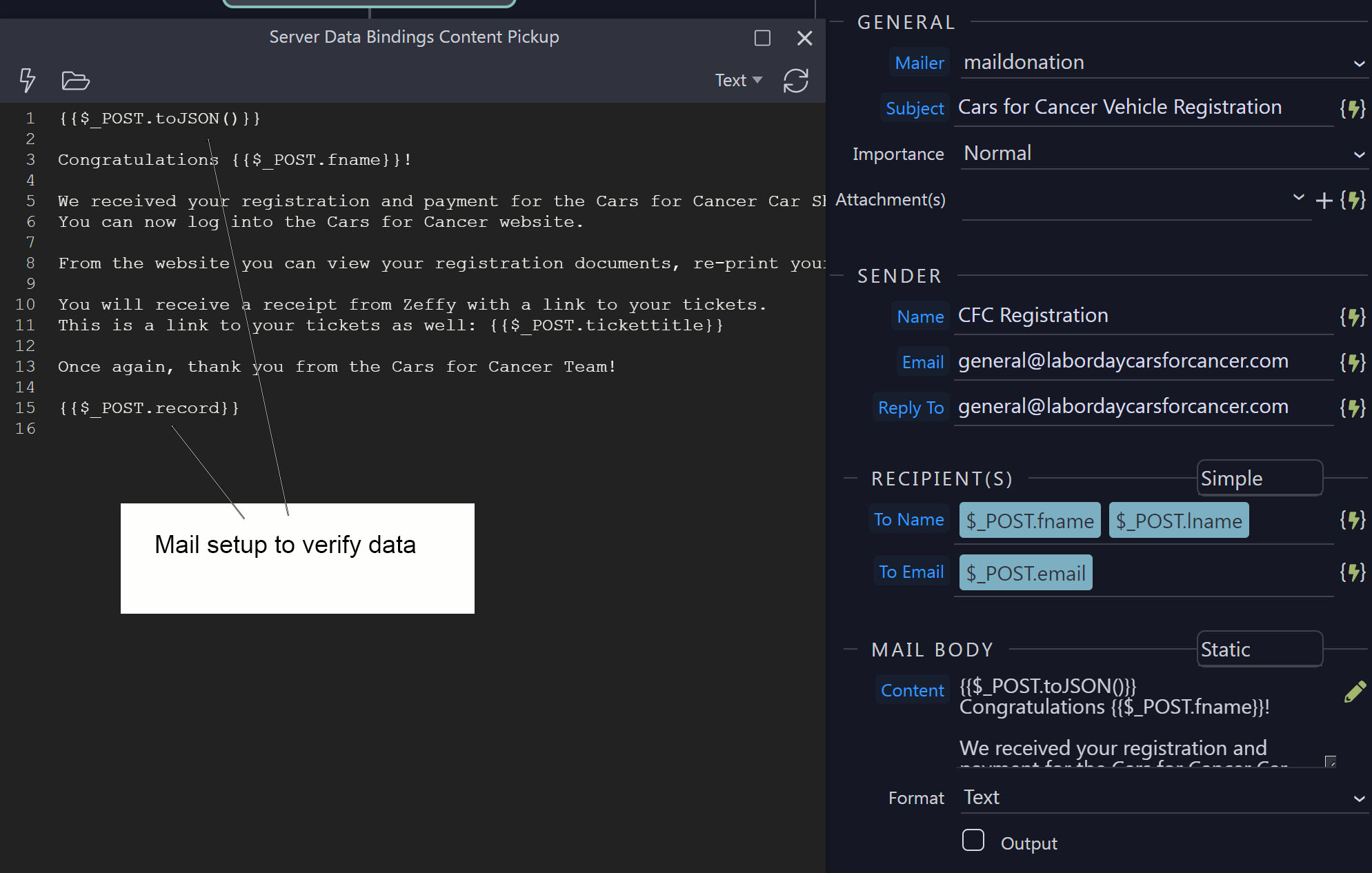This screenshot has height=873, width=1372.
Task: Click the To Email label
Action: pyautogui.click(x=911, y=572)
